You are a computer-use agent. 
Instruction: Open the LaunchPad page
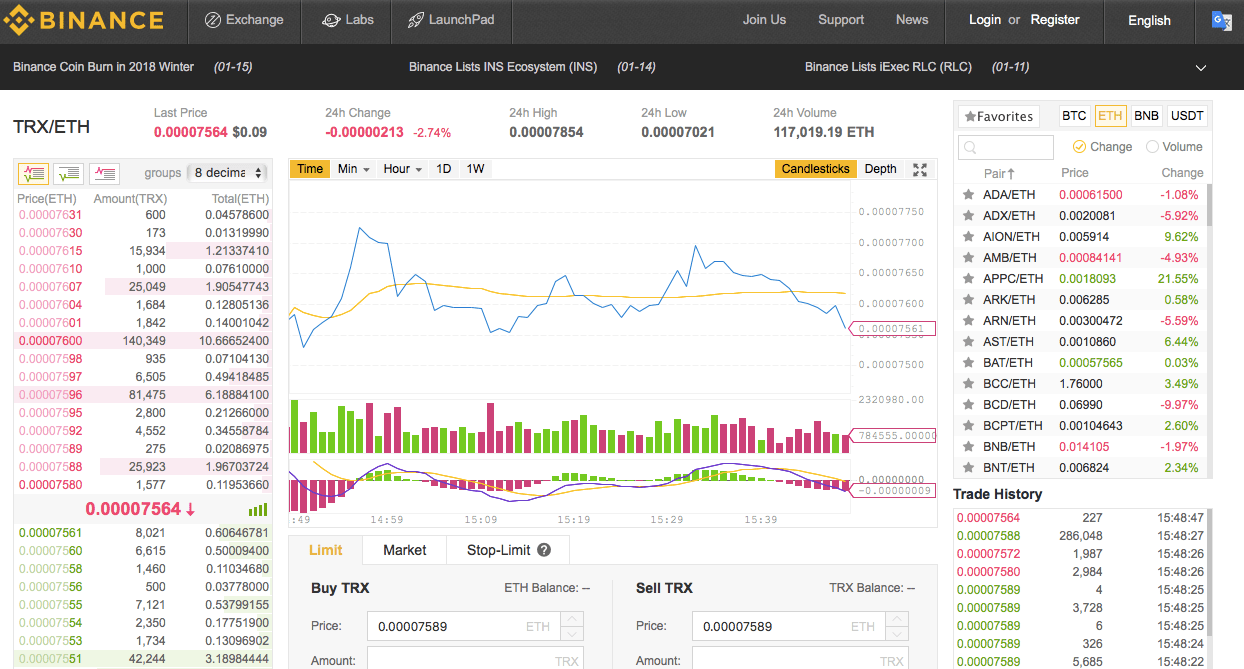[x=450, y=20]
